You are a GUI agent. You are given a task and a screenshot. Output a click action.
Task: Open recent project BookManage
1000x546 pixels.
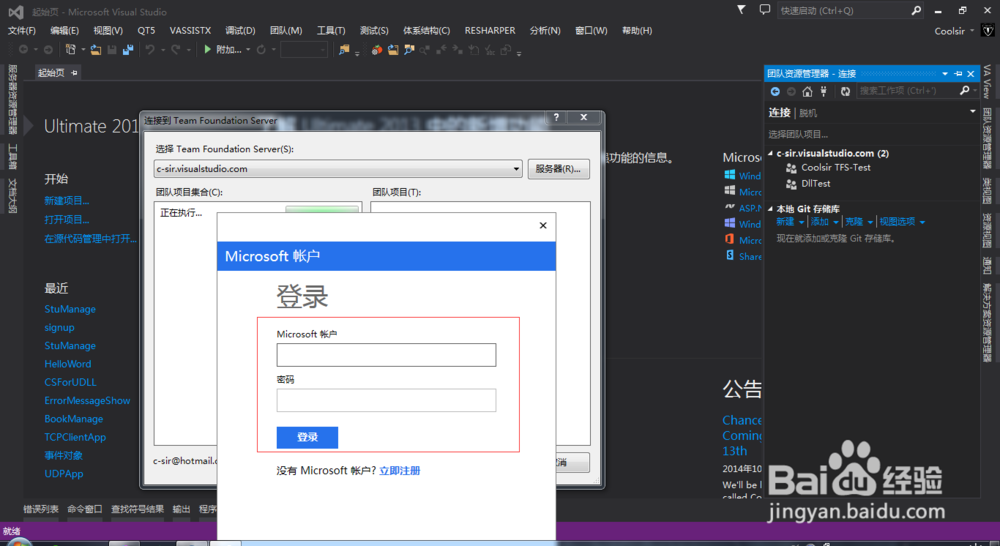[73, 418]
